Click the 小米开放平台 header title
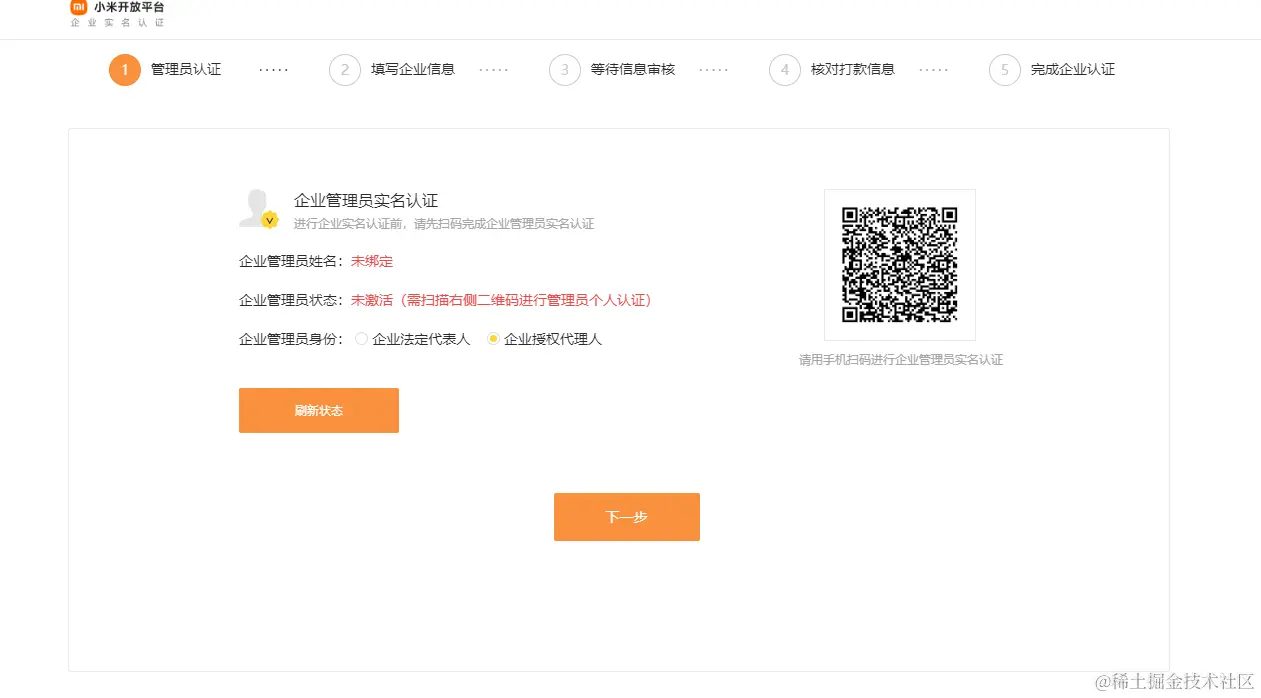 click(x=129, y=7)
